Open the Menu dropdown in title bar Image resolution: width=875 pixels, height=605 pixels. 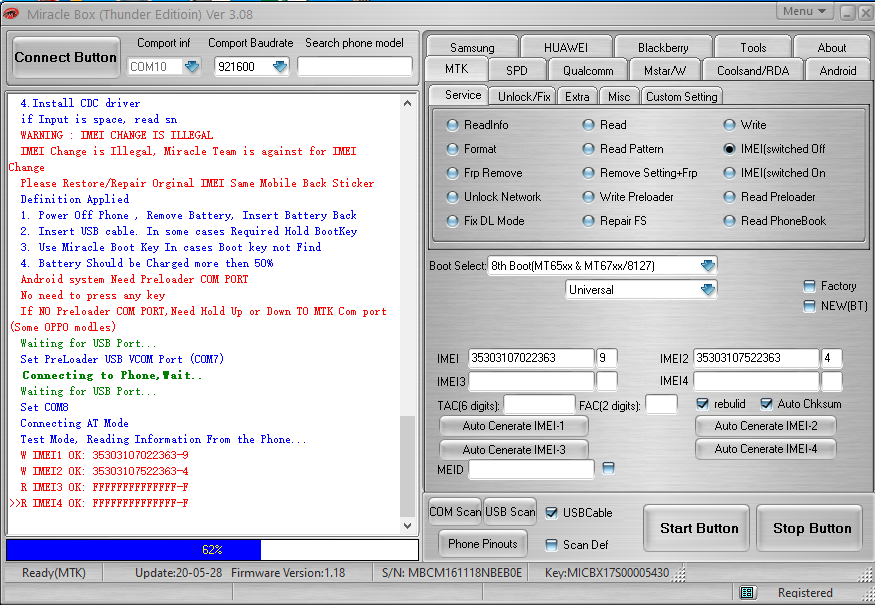(x=804, y=12)
